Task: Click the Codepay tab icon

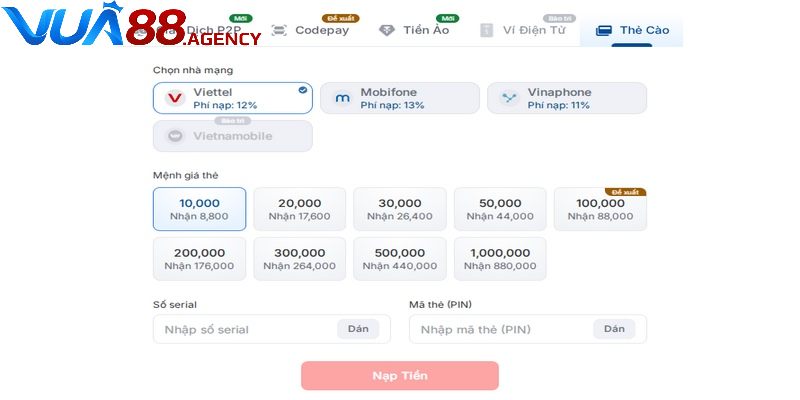Action: (x=279, y=30)
